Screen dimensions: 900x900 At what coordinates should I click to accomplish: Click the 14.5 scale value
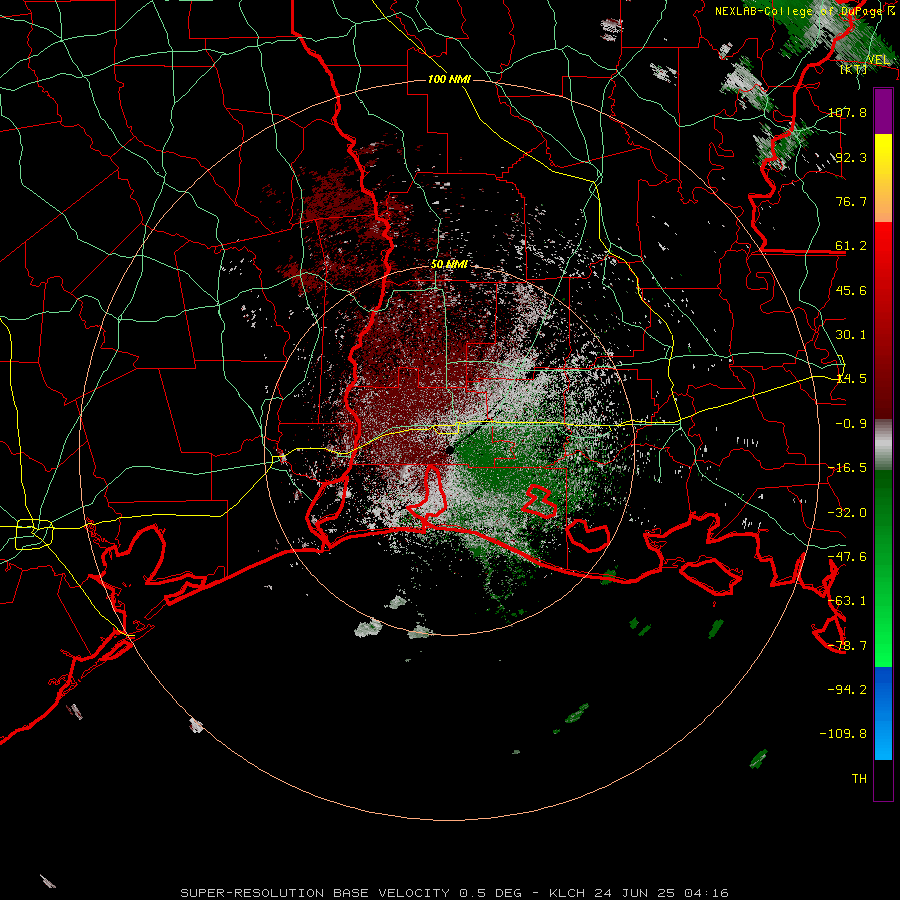(851, 379)
